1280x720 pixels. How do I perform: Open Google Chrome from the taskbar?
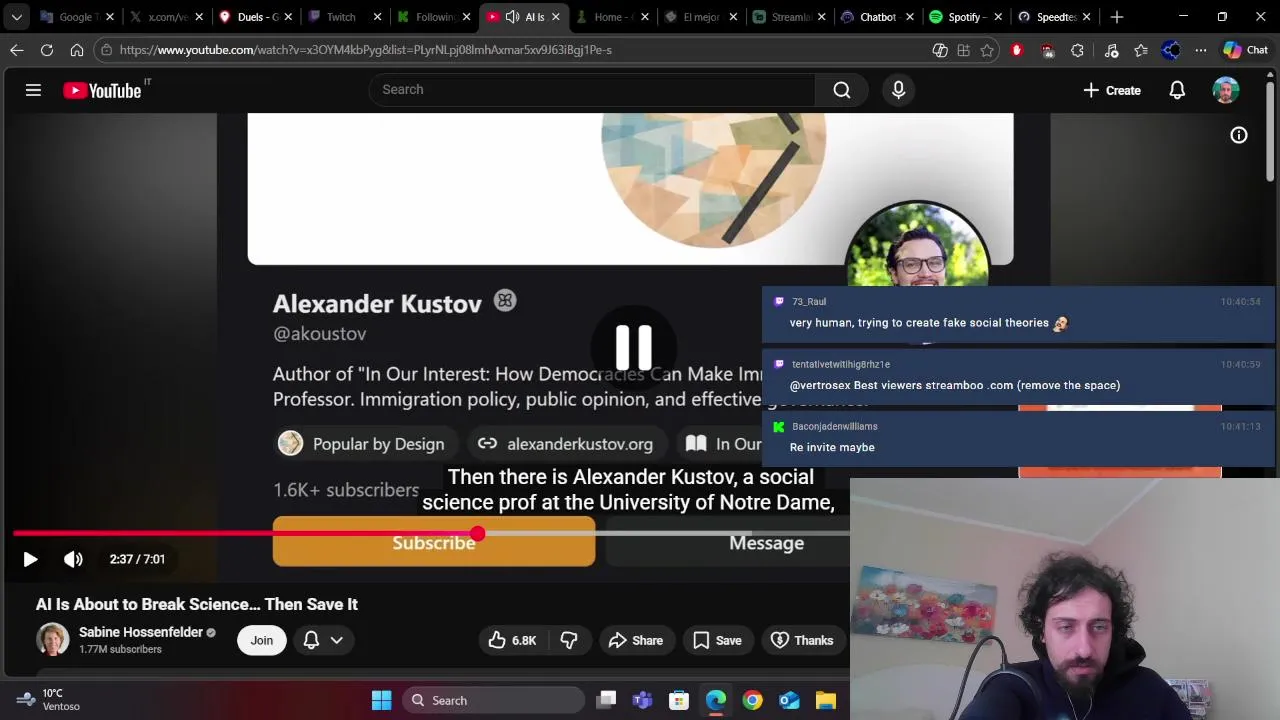point(752,700)
